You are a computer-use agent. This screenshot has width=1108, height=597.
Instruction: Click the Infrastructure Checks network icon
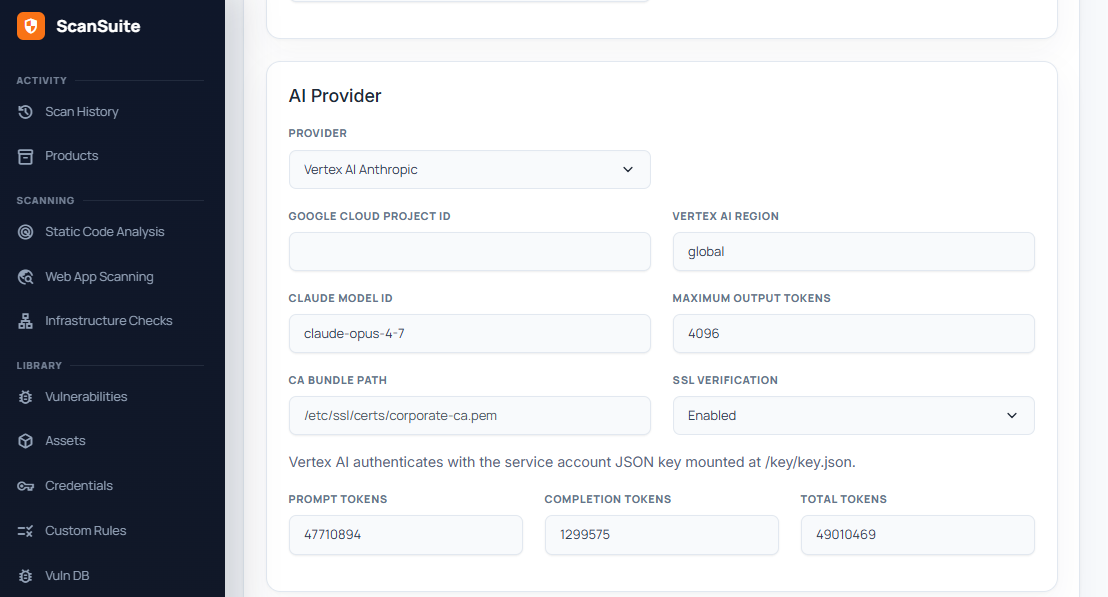tap(25, 321)
